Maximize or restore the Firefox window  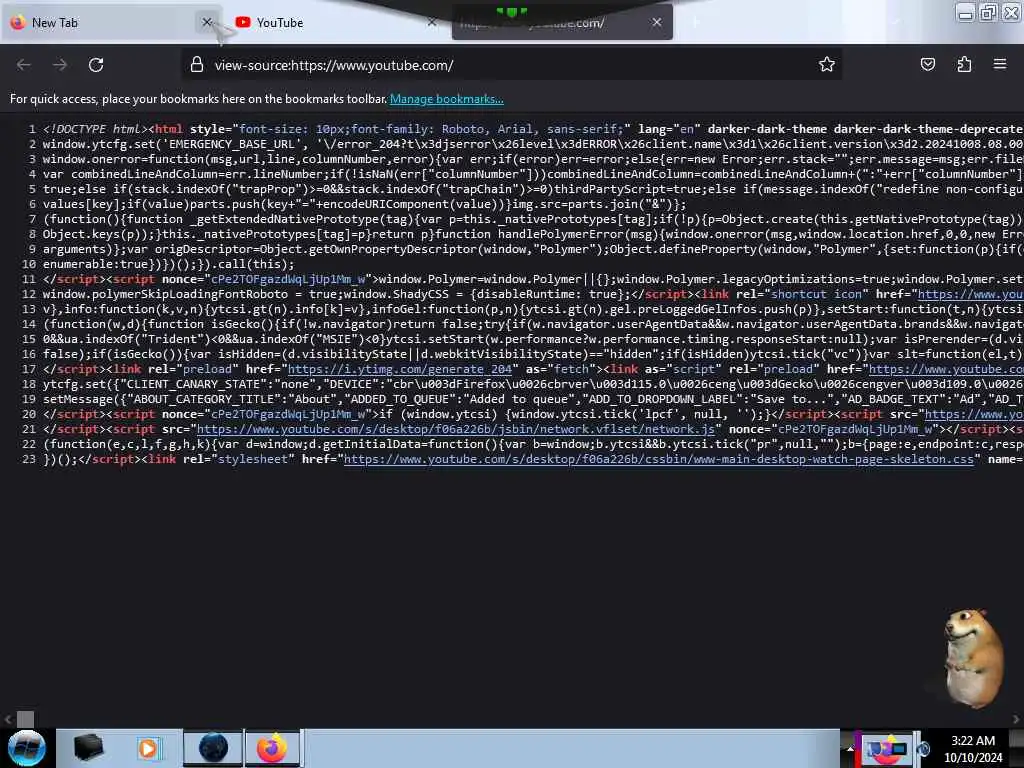(x=989, y=12)
